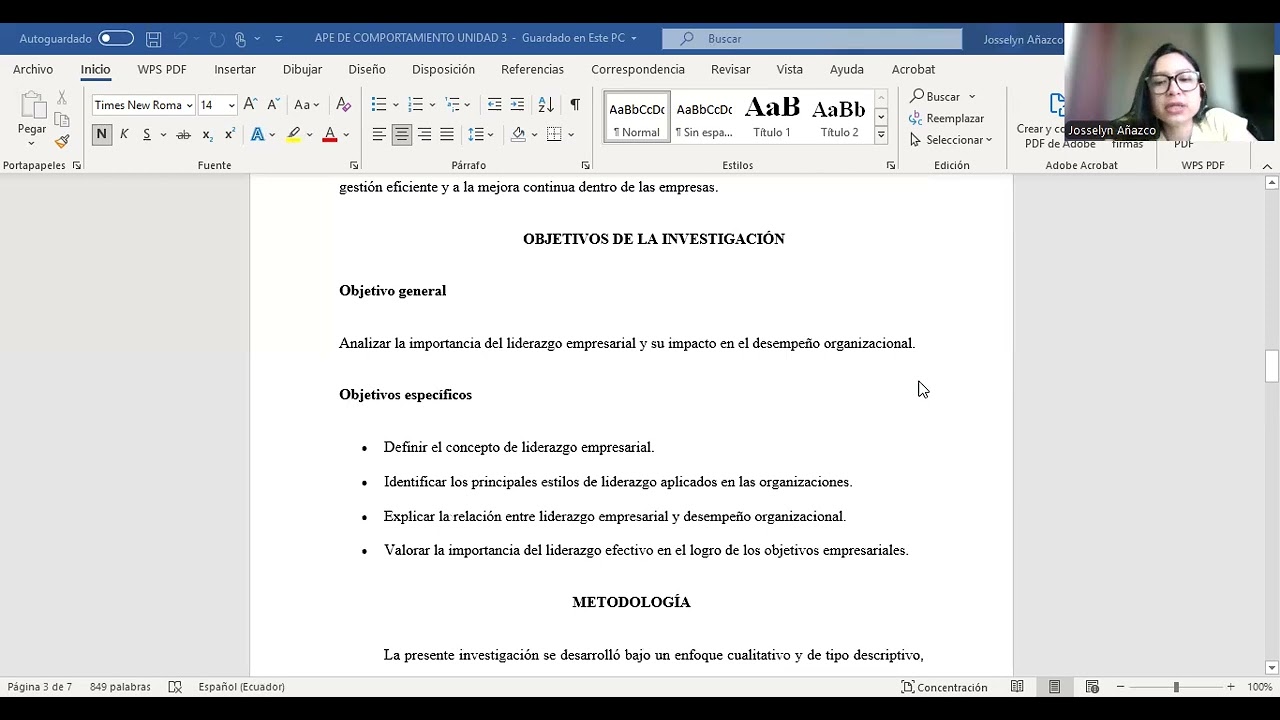Copy selection with the copy icon
The image size is (1280, 720).
click(x=62, y=119)
